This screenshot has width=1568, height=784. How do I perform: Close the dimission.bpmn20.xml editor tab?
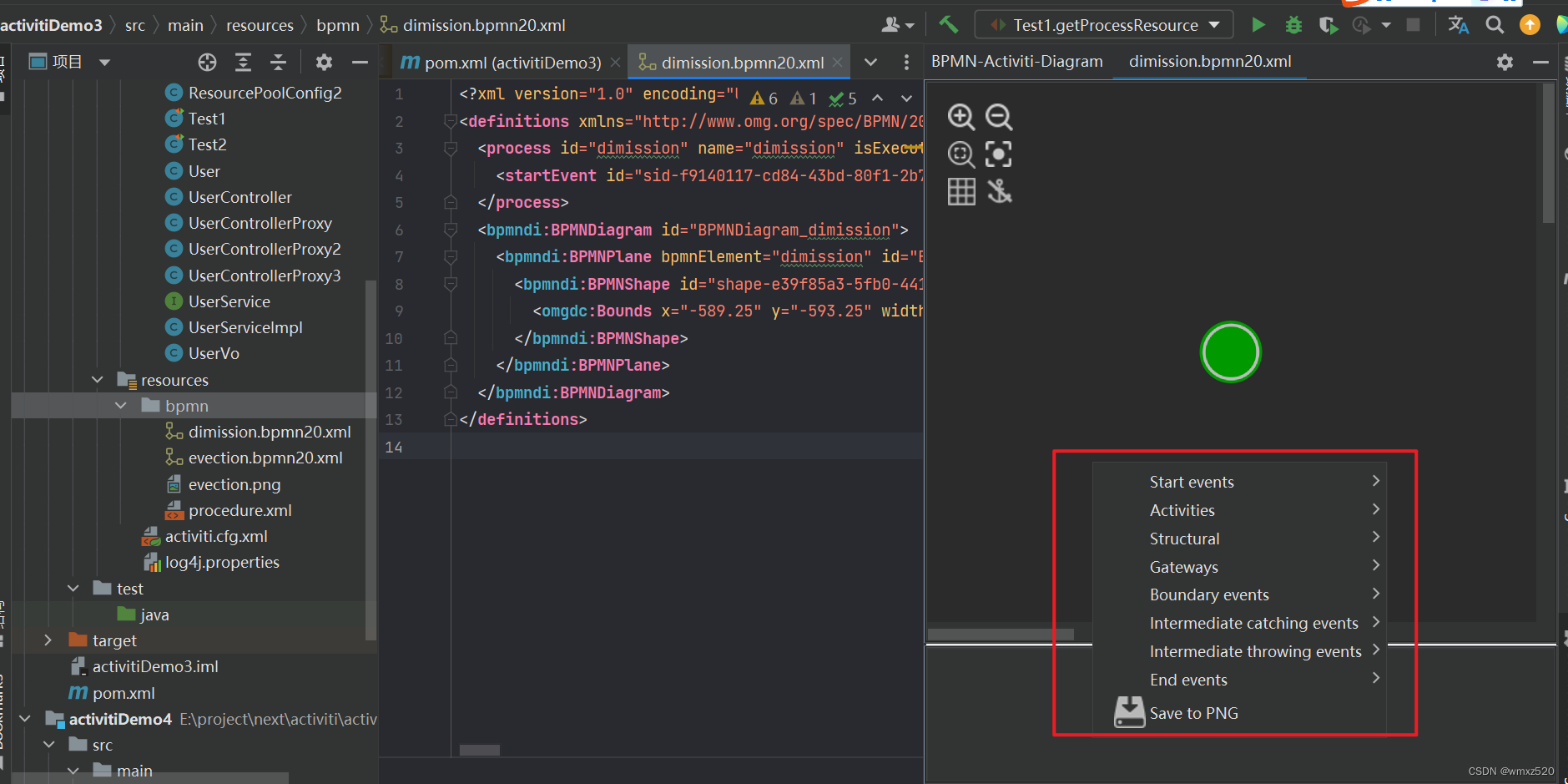tap(838, 63)
